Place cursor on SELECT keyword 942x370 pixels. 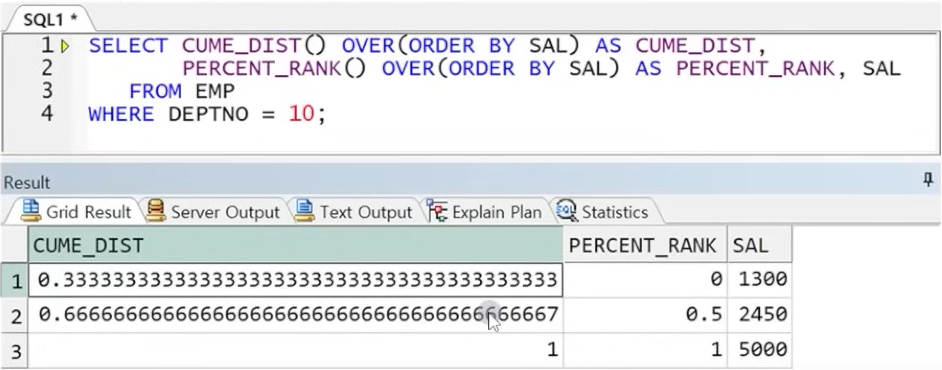click(x=128, y=46)
